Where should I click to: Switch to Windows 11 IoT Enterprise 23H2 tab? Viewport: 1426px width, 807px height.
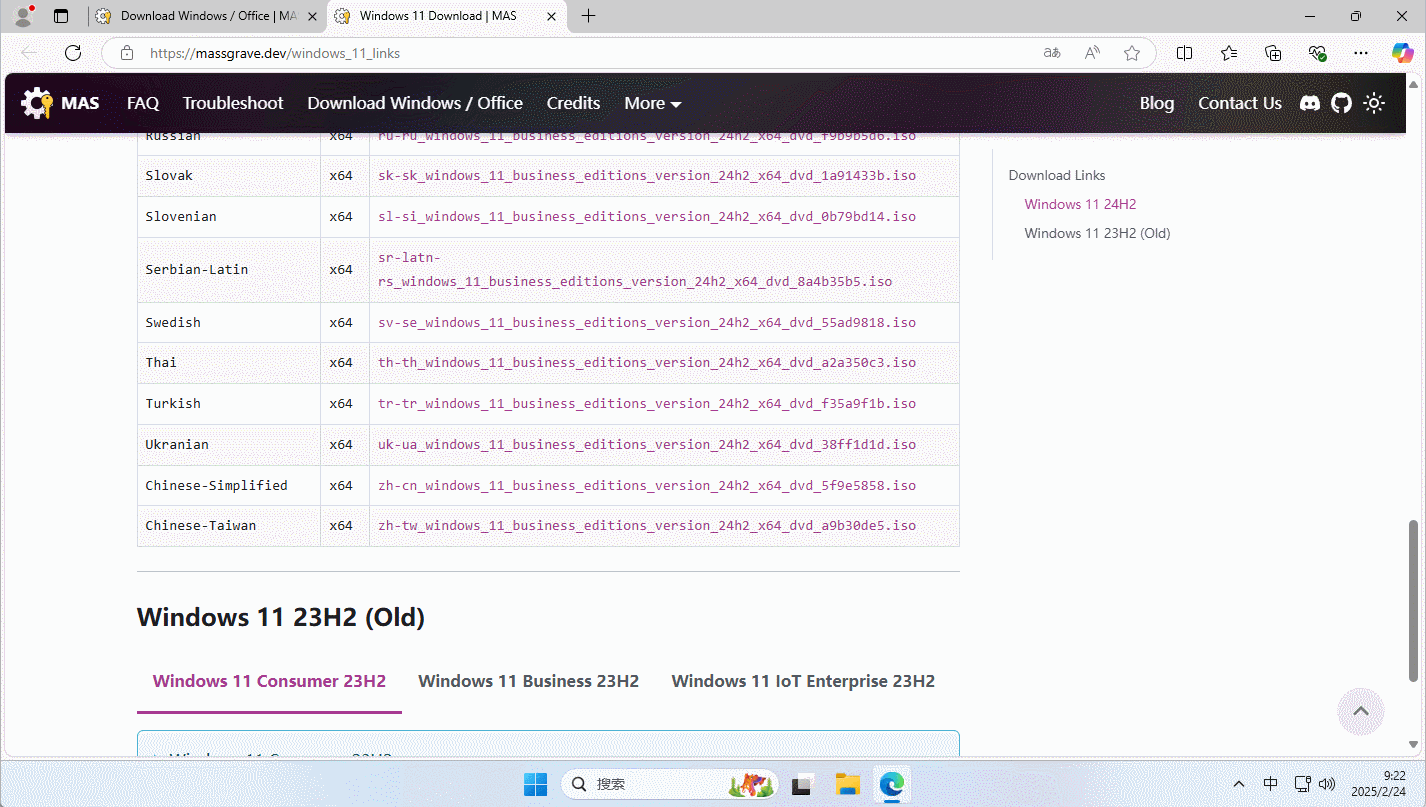(x=802, y=681)
